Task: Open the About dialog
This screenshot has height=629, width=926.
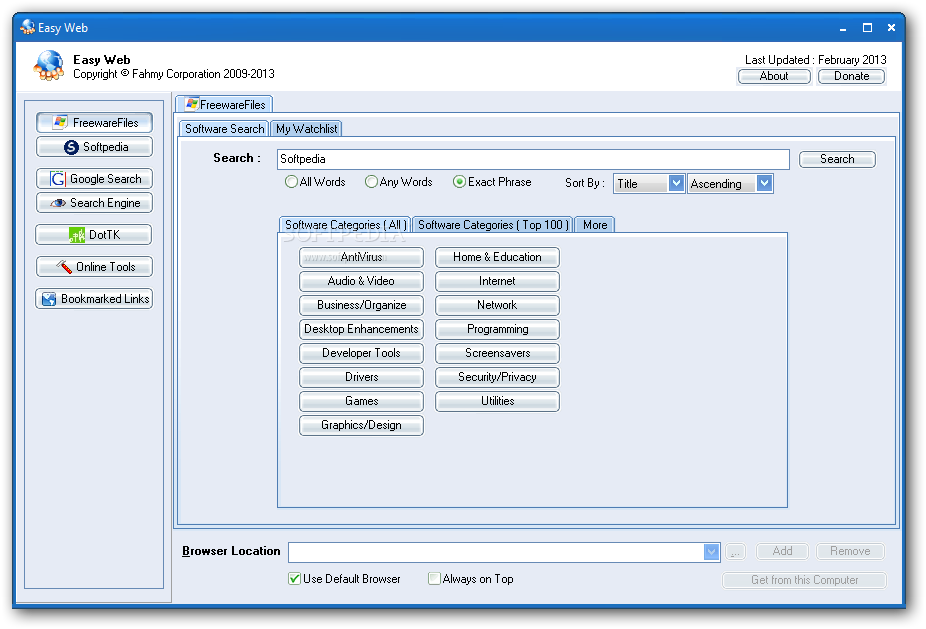Action: pyautogui.click(x=774, y=76)
